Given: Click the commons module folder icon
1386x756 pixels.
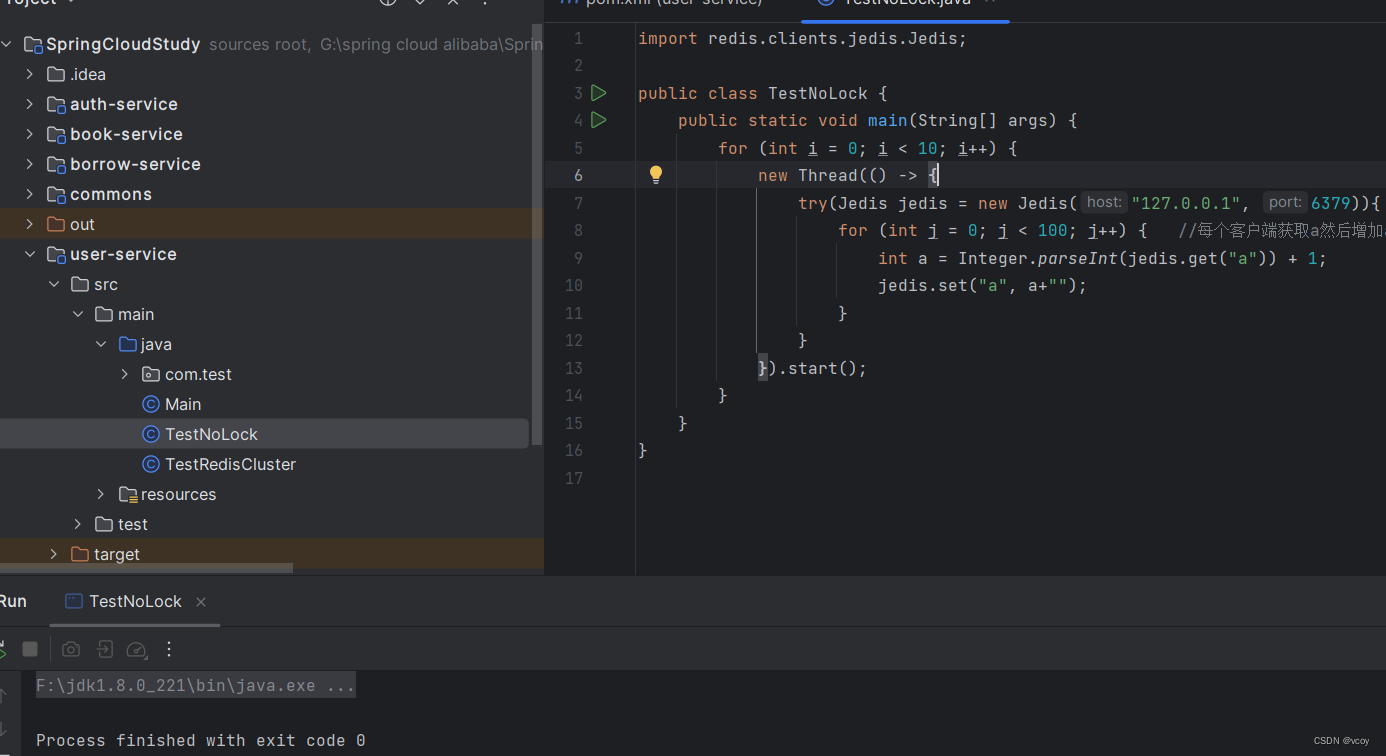Looking at the screenshot, I should (x=57, y=194).
